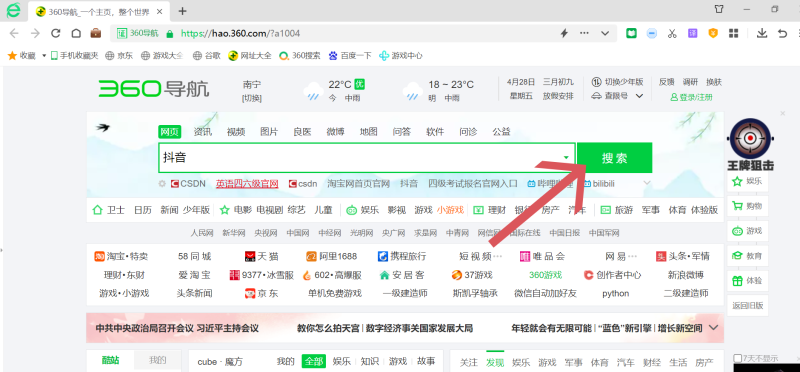Open the downloads arrow icon
The height and width of the screenshot is (372, 800).
coord(762,34)
